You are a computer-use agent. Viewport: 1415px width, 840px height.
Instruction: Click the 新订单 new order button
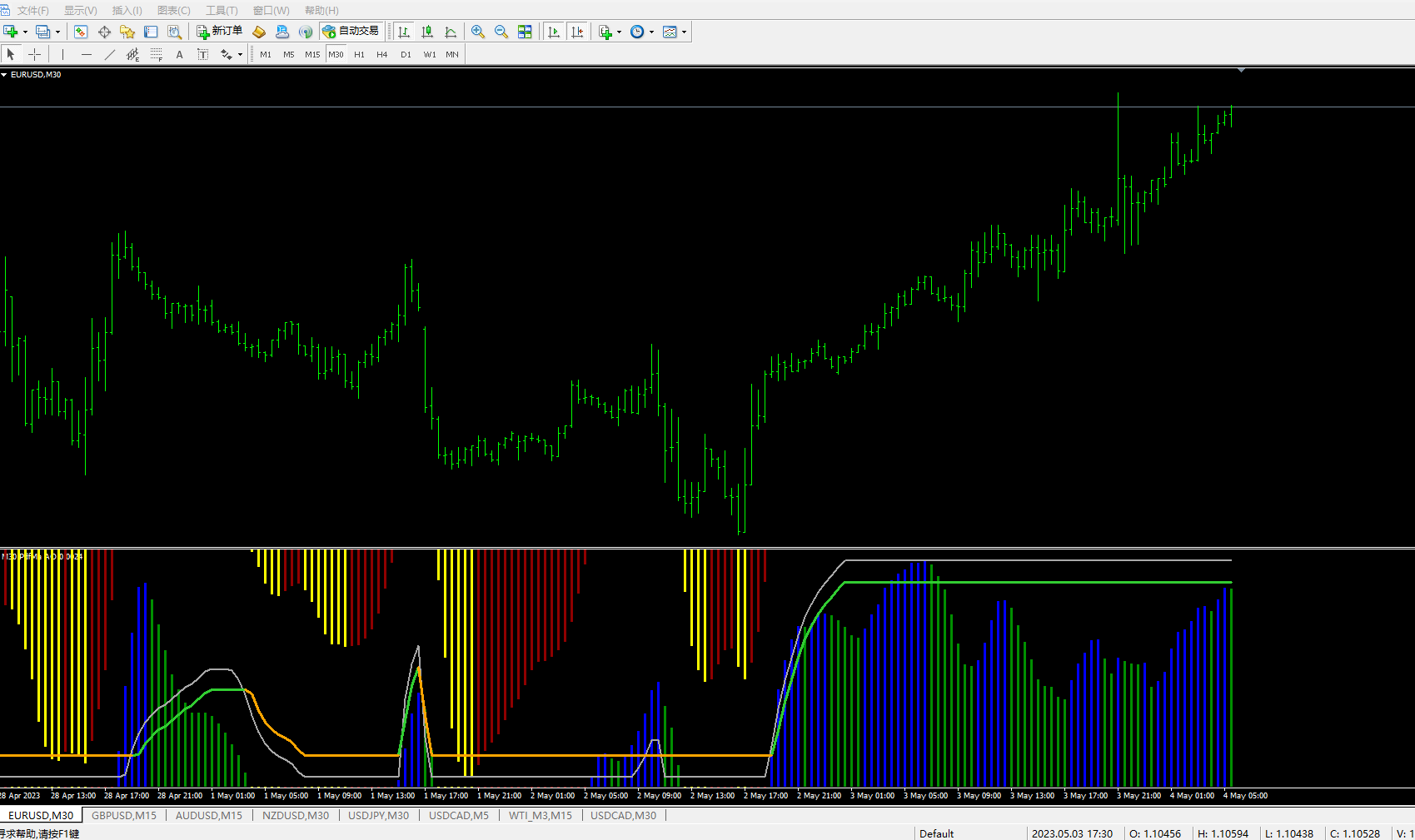[x=220, y=32]
